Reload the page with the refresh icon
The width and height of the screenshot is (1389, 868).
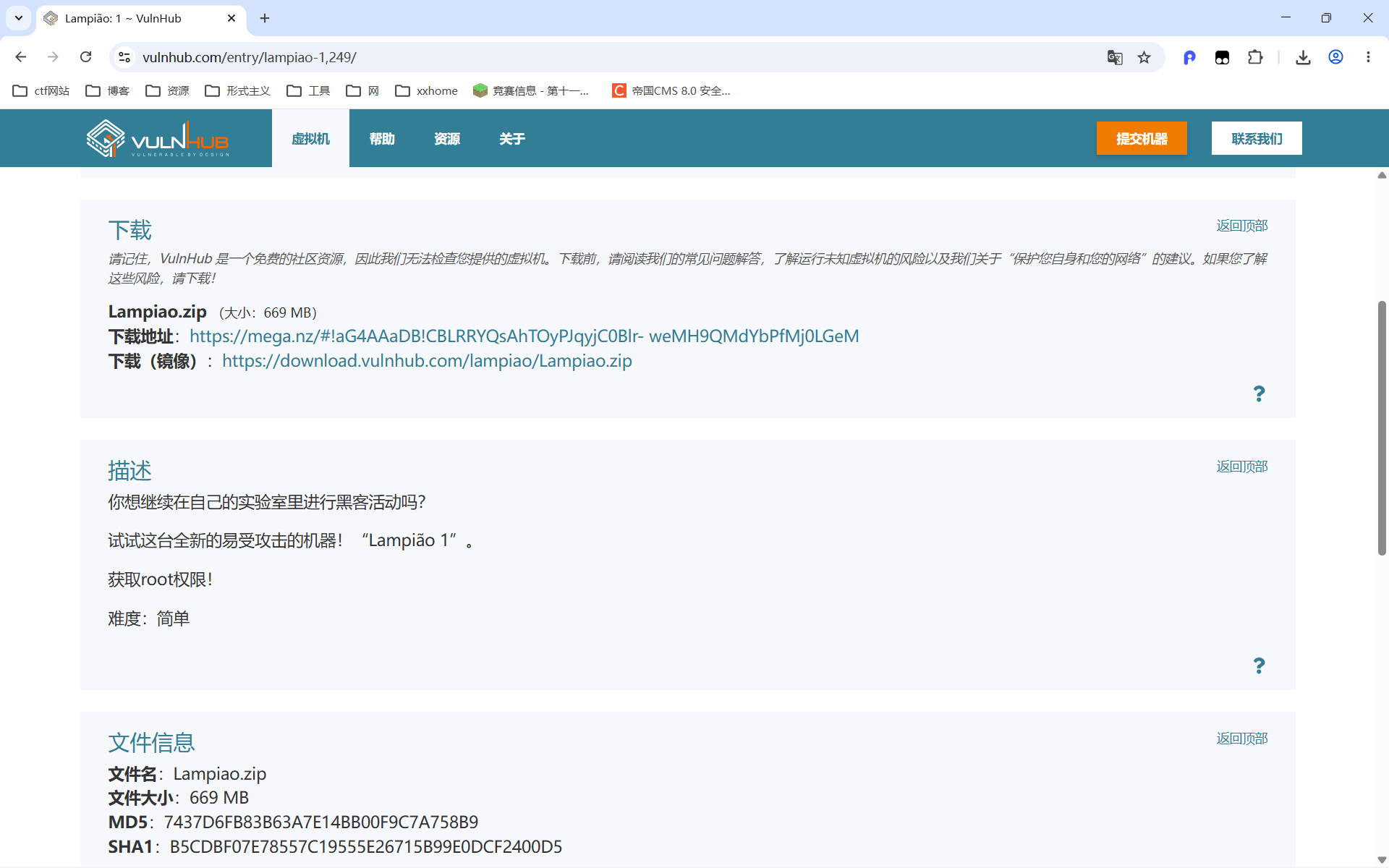85,57
